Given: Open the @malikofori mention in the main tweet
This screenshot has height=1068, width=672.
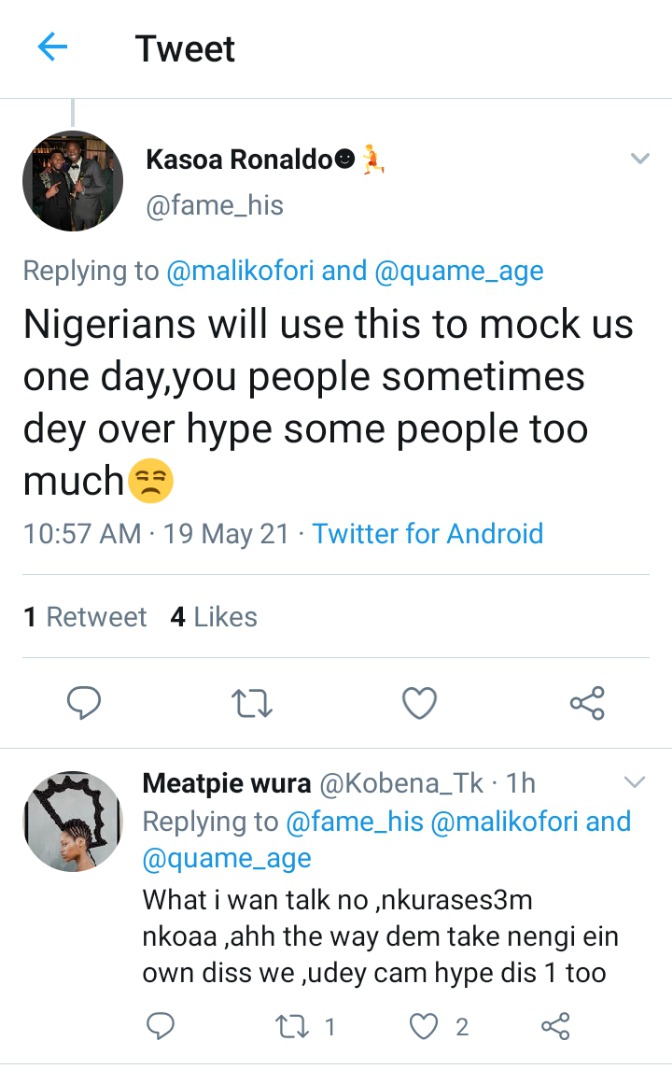Looking at the screenshot, I should click(x=240, y=270).
